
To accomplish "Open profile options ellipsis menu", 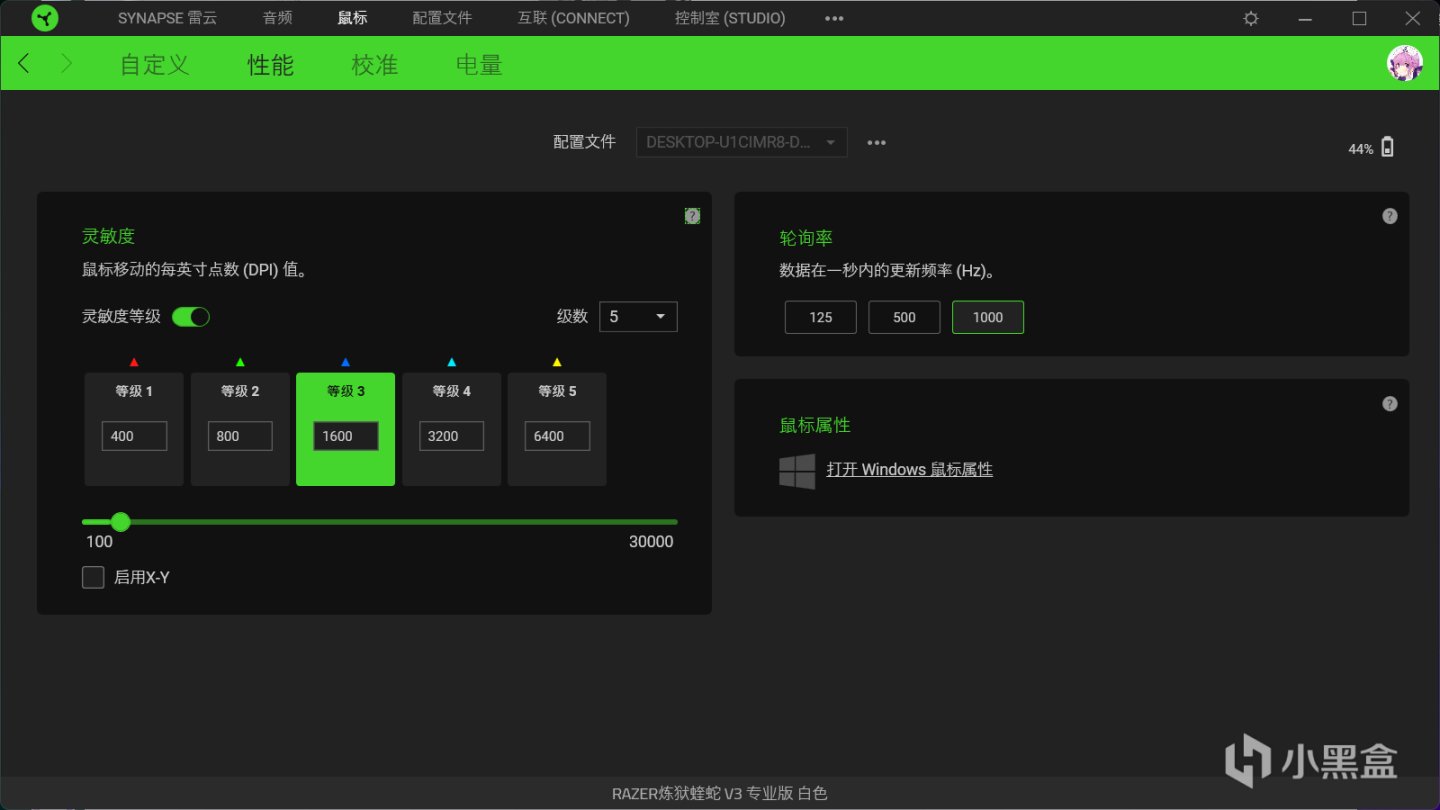I will tap(877, 142).
